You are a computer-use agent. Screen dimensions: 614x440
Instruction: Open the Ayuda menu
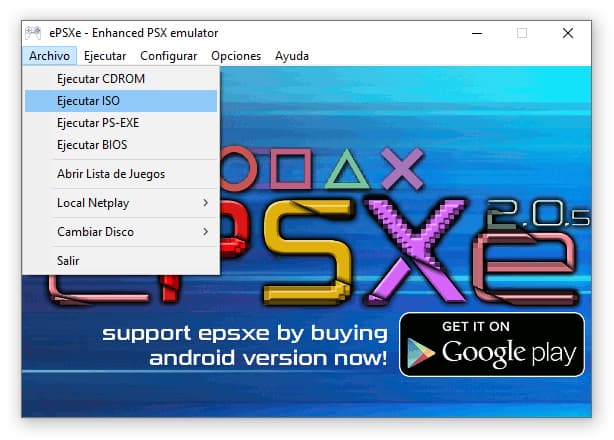click(292, 56)
